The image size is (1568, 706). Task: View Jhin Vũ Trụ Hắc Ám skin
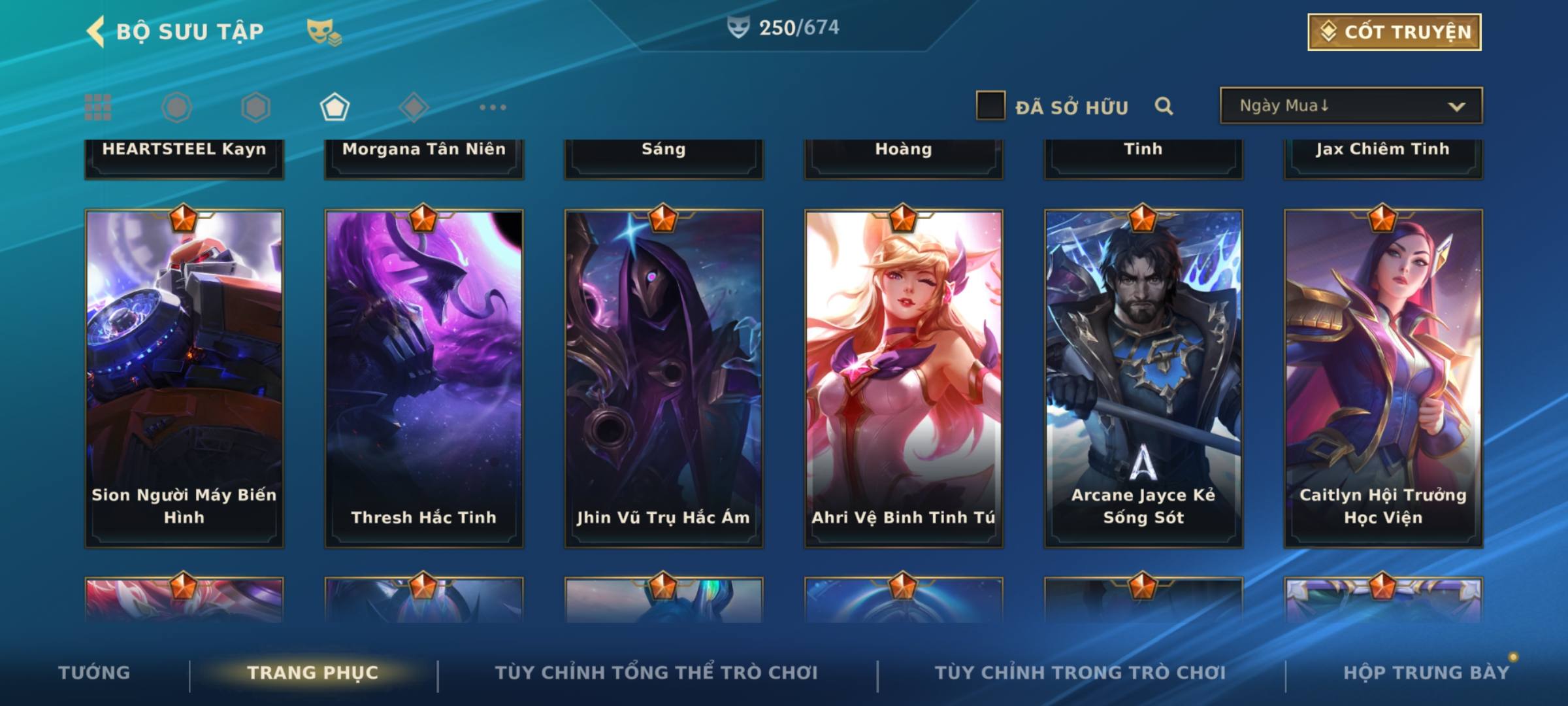(x=664, y=378)
